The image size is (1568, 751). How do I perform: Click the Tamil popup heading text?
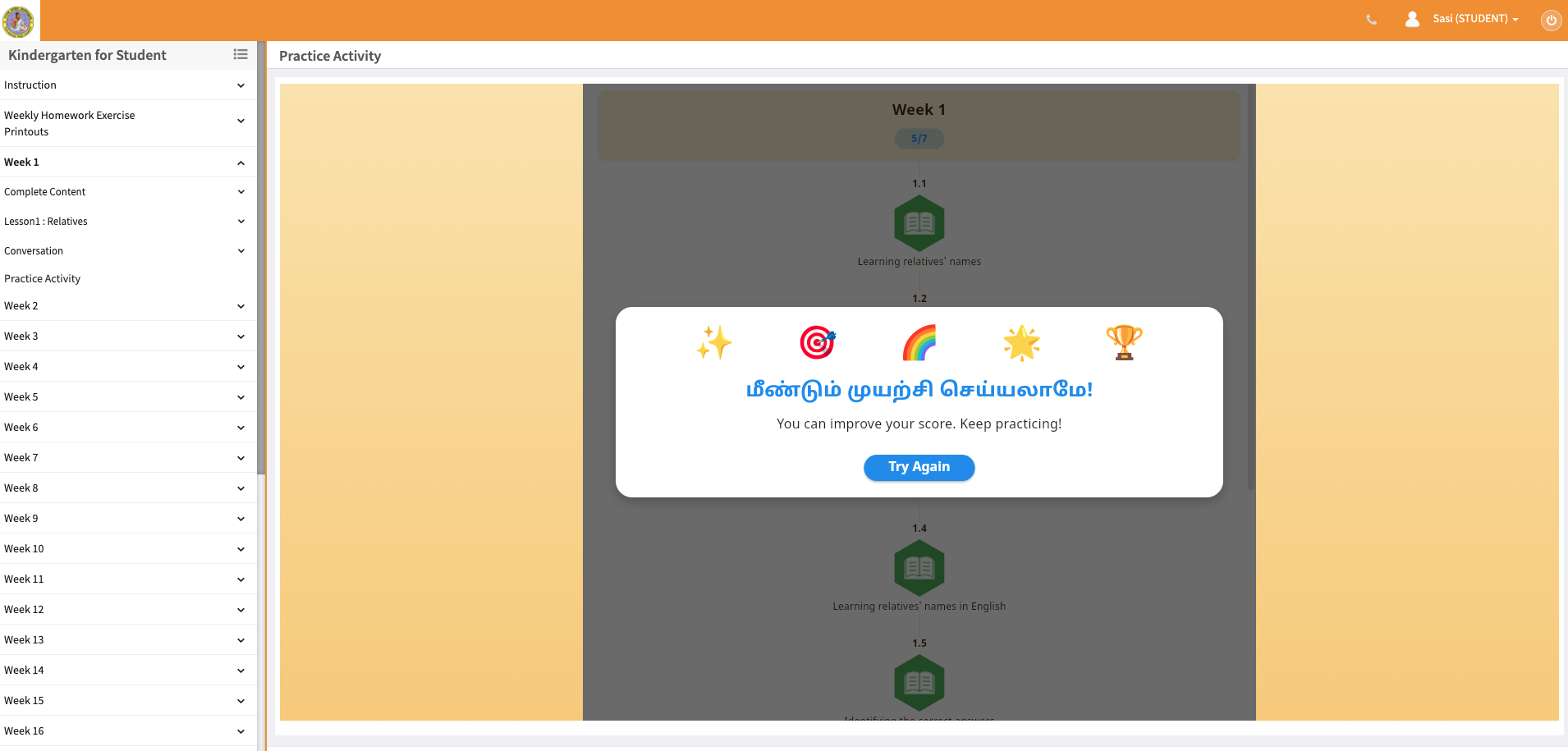coord(919,390)
